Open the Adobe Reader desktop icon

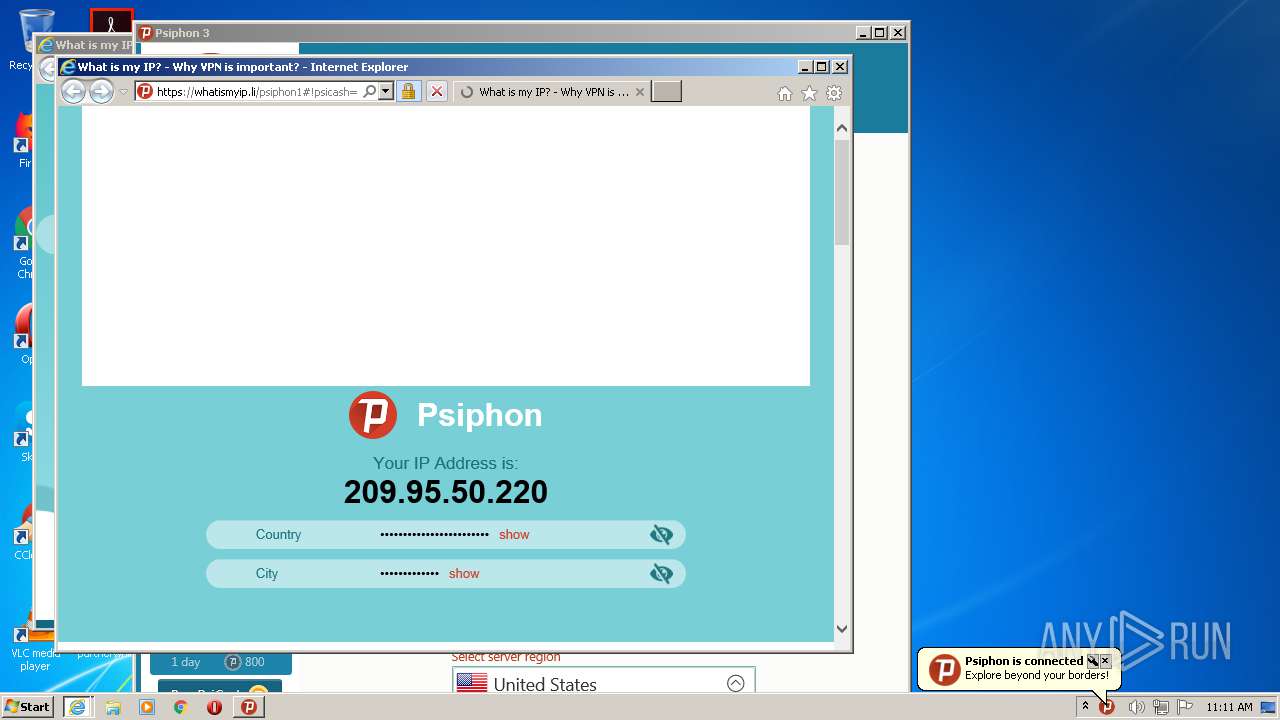(111, 21)
